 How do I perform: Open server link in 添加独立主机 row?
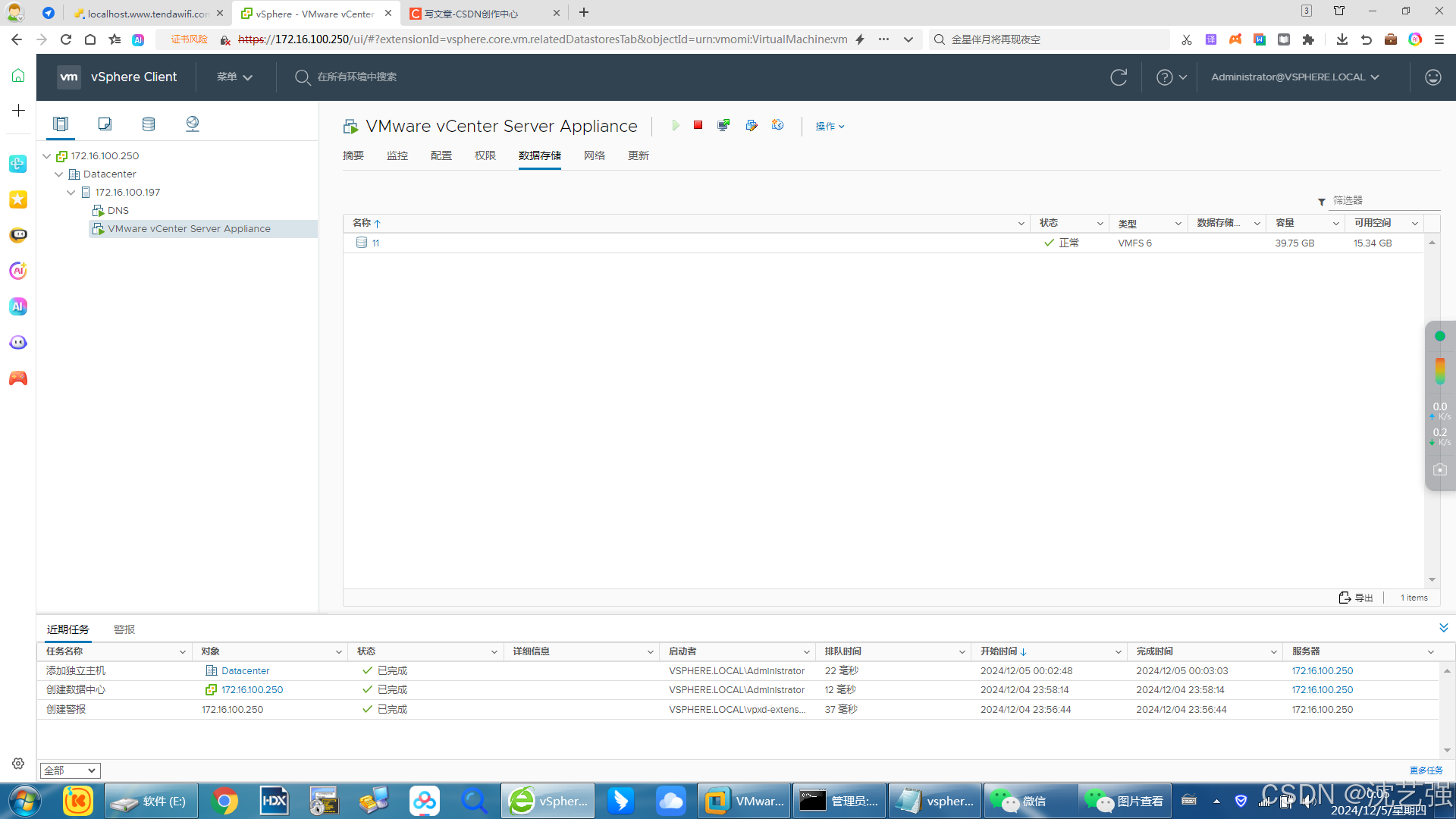pyautogui.click(x=1322, y=670)
